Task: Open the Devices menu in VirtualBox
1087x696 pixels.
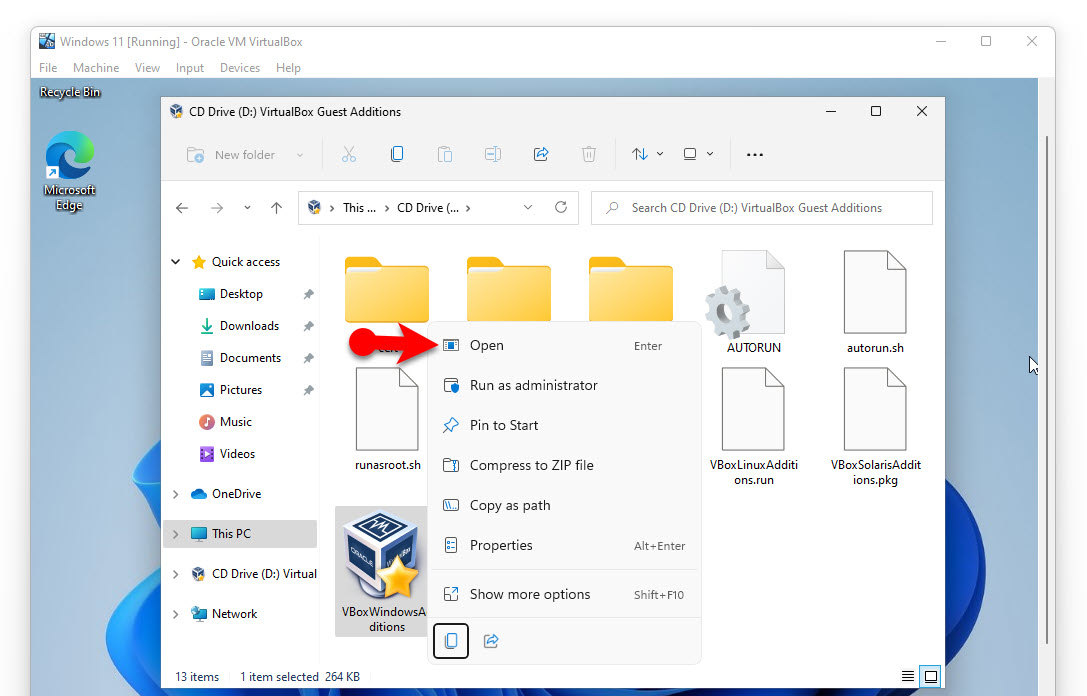Action: [x=239, y=68]
